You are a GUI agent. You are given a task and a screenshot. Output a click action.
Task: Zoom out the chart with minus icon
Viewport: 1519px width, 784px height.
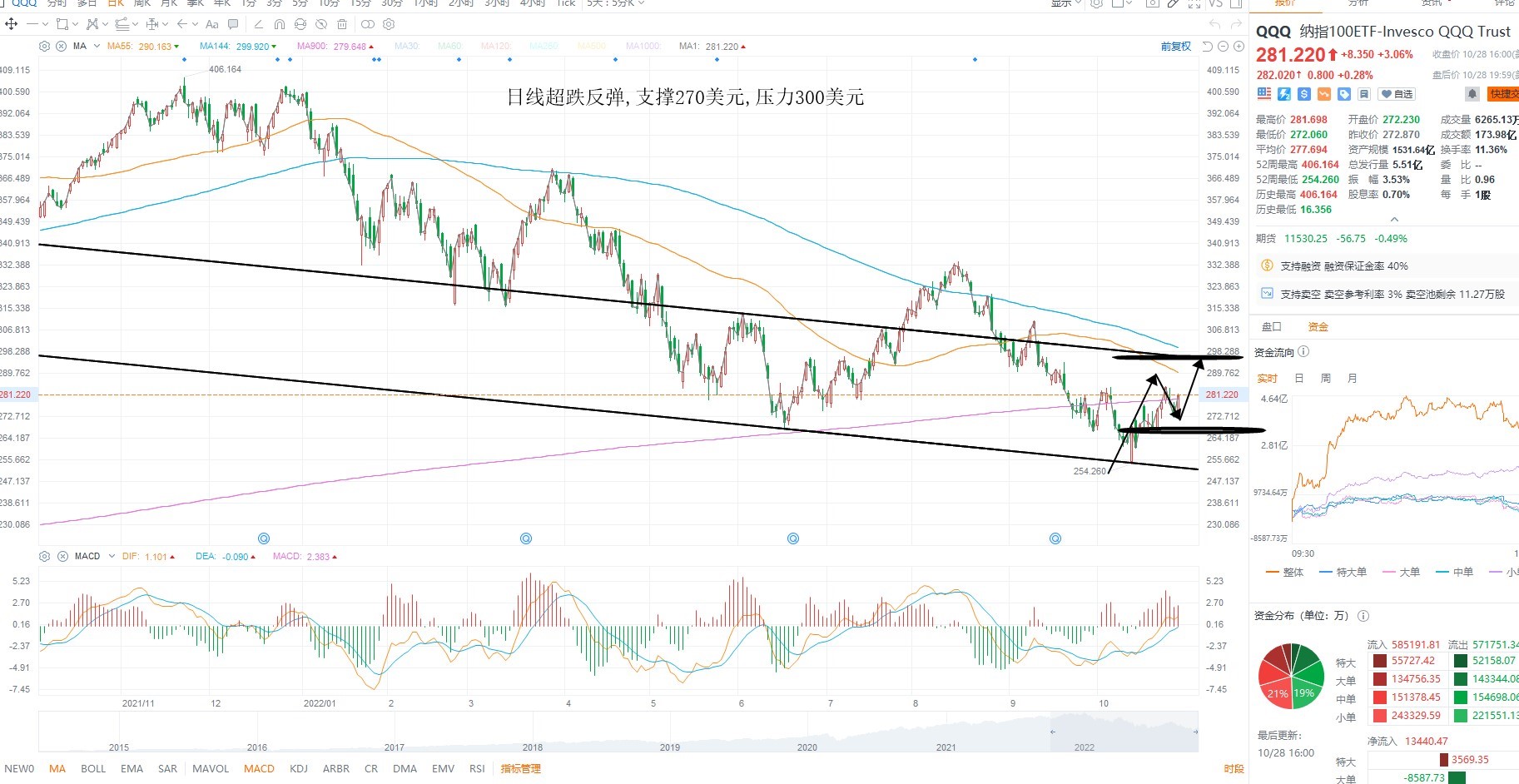tap(1224, 47)
